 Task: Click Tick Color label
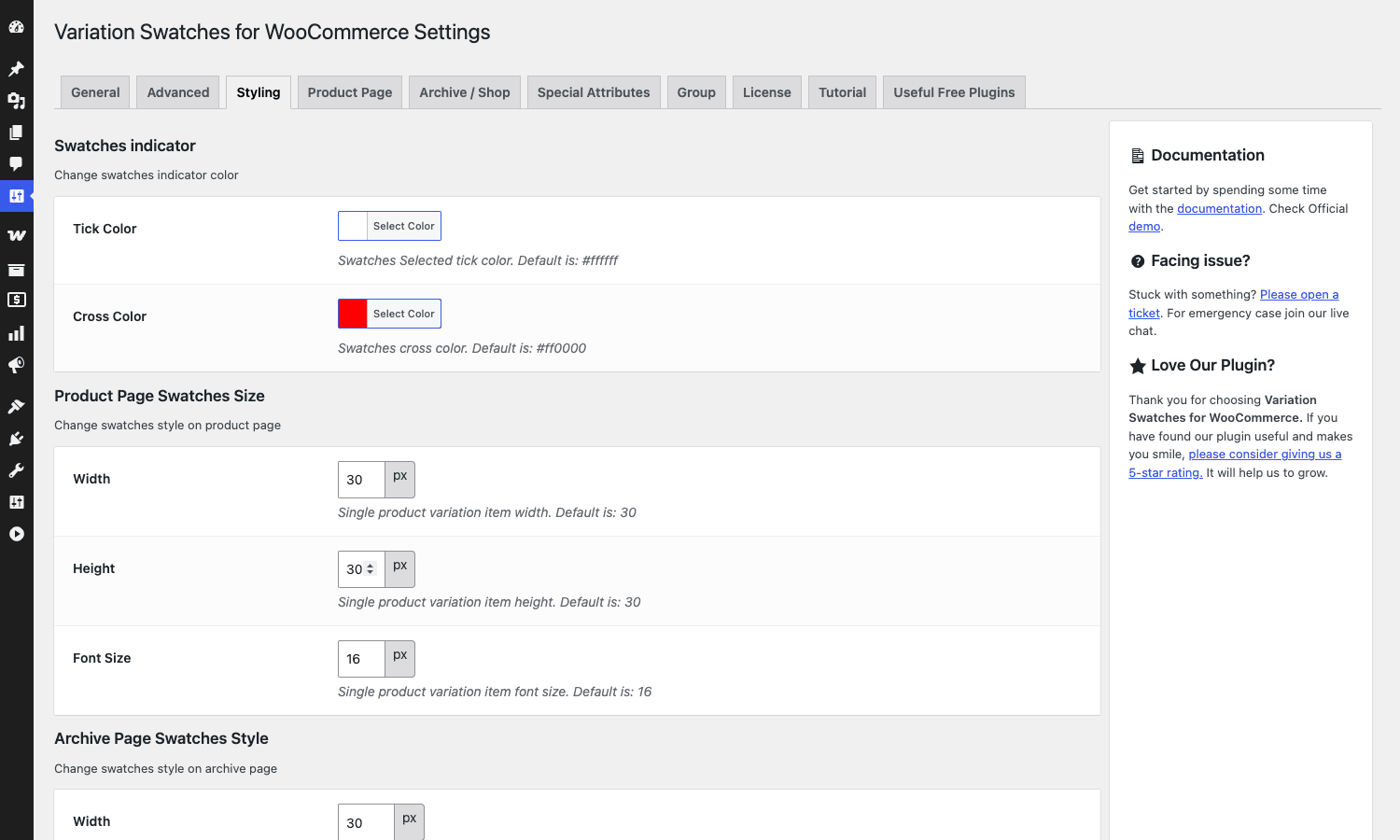tap(105, 229)
